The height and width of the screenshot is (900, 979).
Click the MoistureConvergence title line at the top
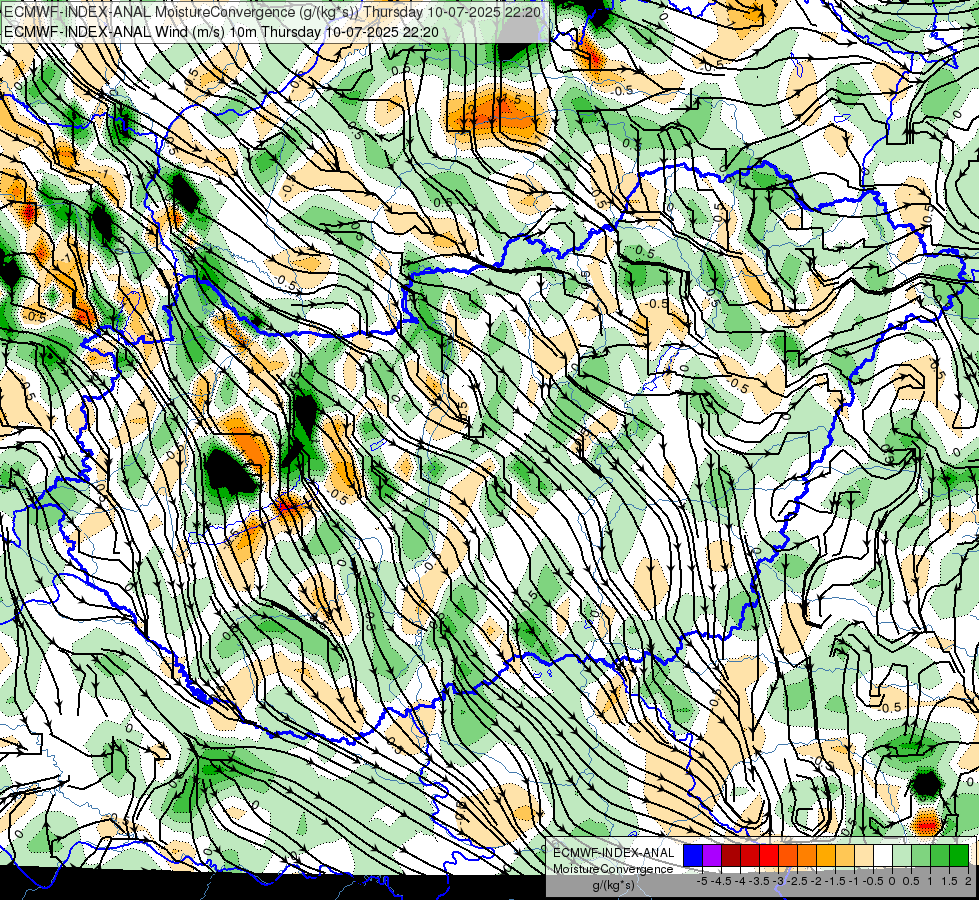coord(272,12)
